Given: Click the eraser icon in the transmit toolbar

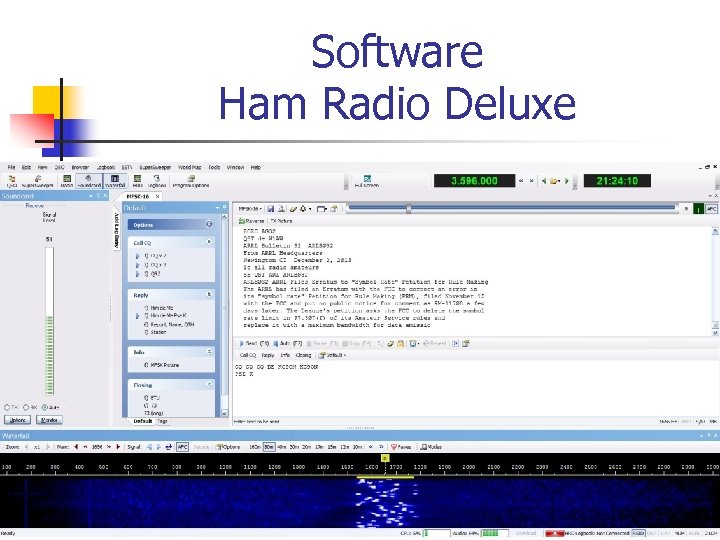Looking at the screenshot, I should (390, 343).
